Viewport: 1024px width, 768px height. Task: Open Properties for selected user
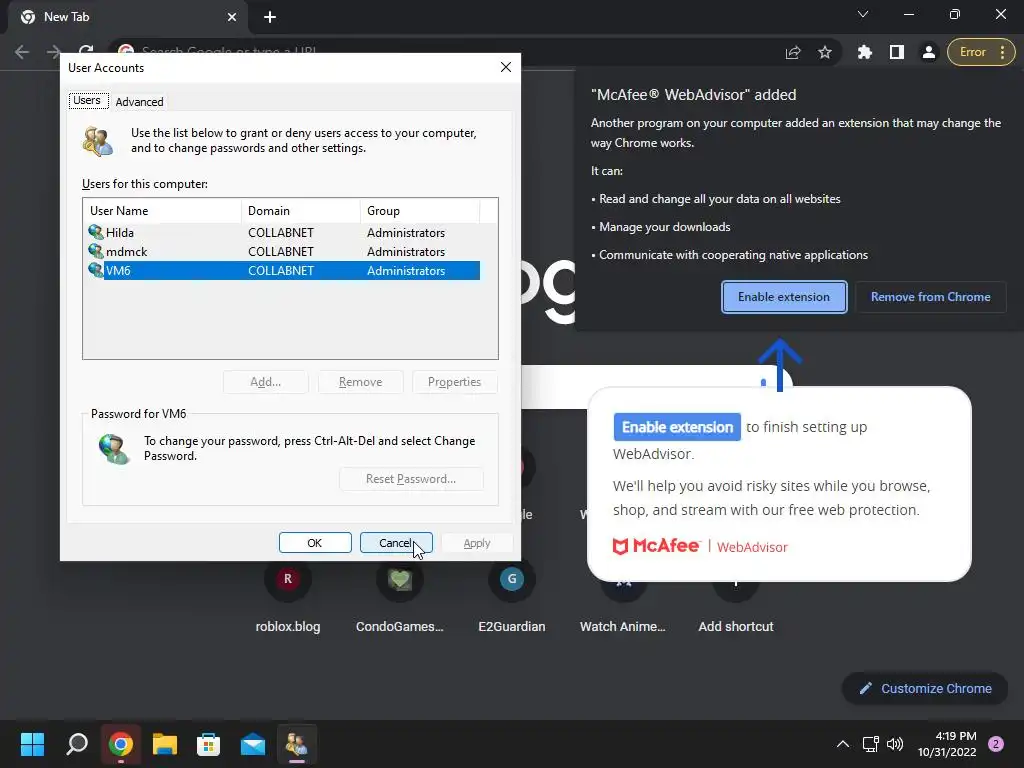pyautogui.click(x=455, y=382)
